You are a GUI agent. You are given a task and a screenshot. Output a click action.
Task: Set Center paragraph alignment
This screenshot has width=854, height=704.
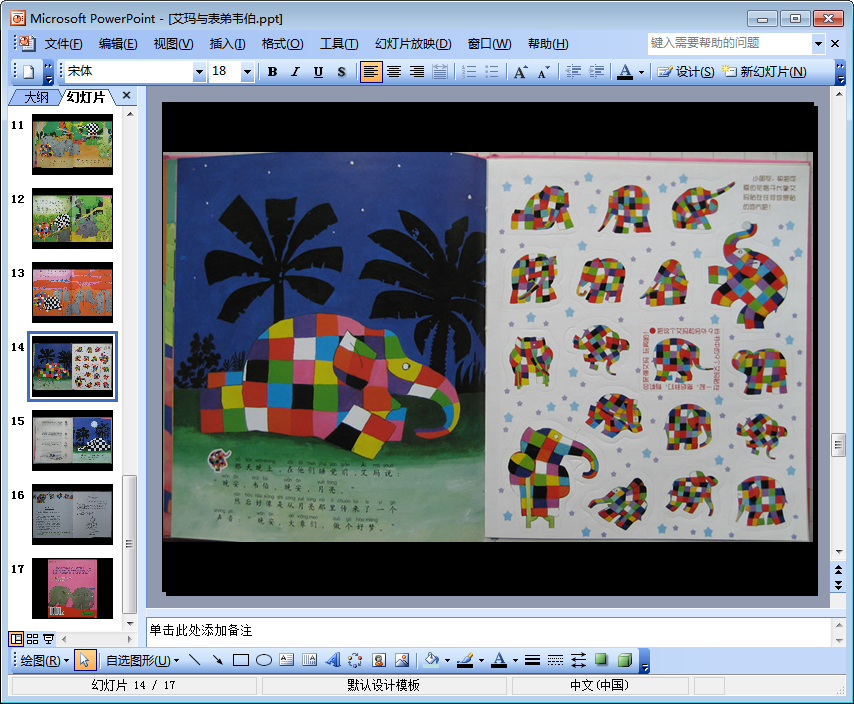394,72
